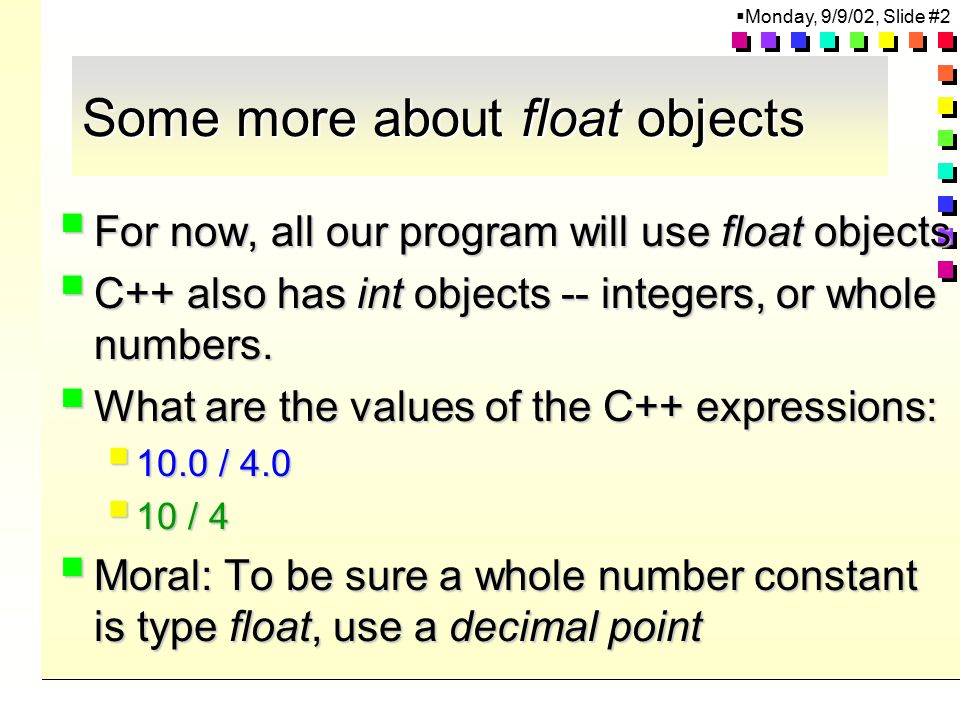Click the green bullet beside 'C++ also has'
Viewport: 960px width, 720px height.
73,285
